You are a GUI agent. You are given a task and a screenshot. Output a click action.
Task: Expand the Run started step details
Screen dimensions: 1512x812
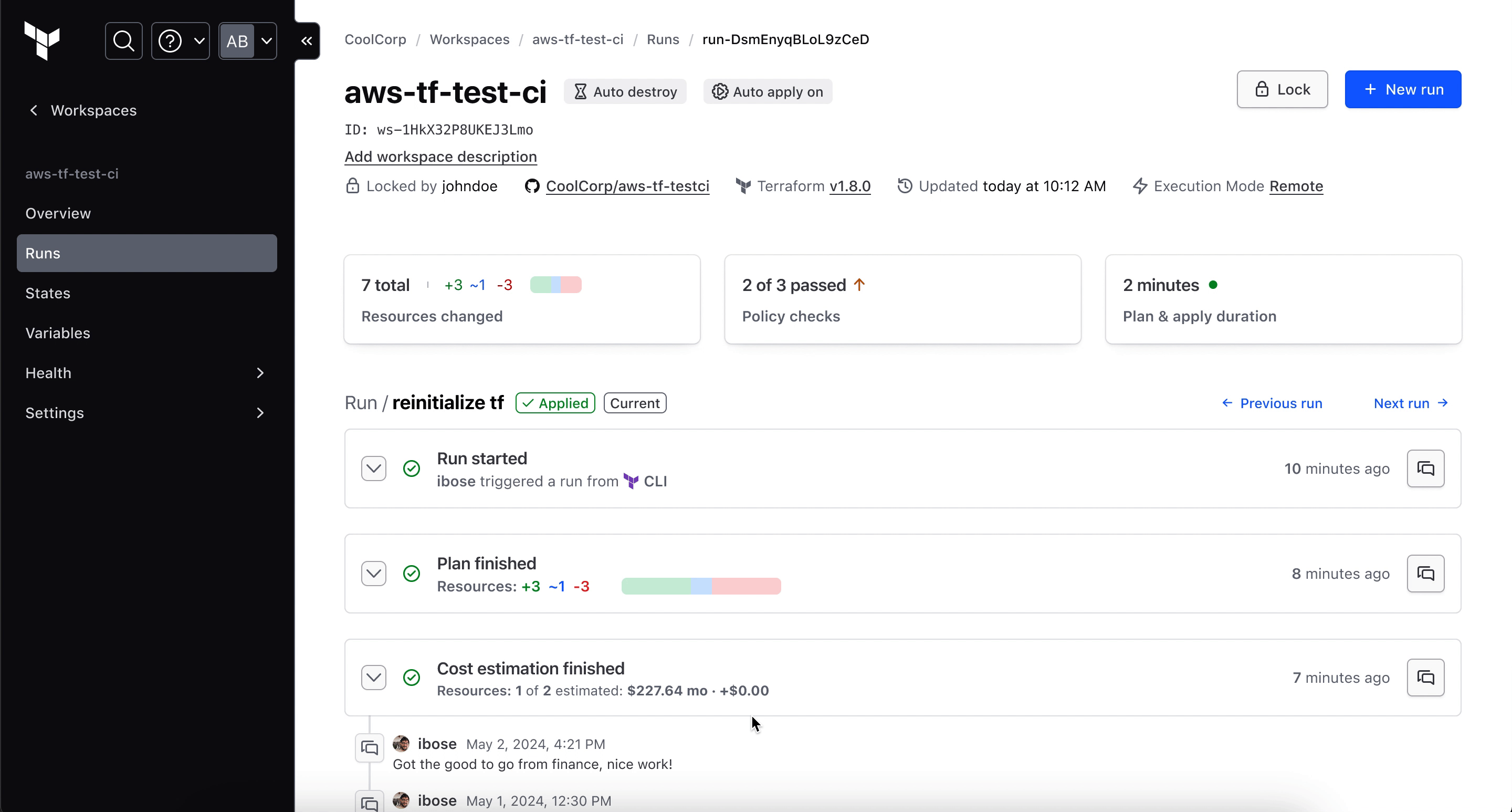pyautogui.click(x=373, y=469)
